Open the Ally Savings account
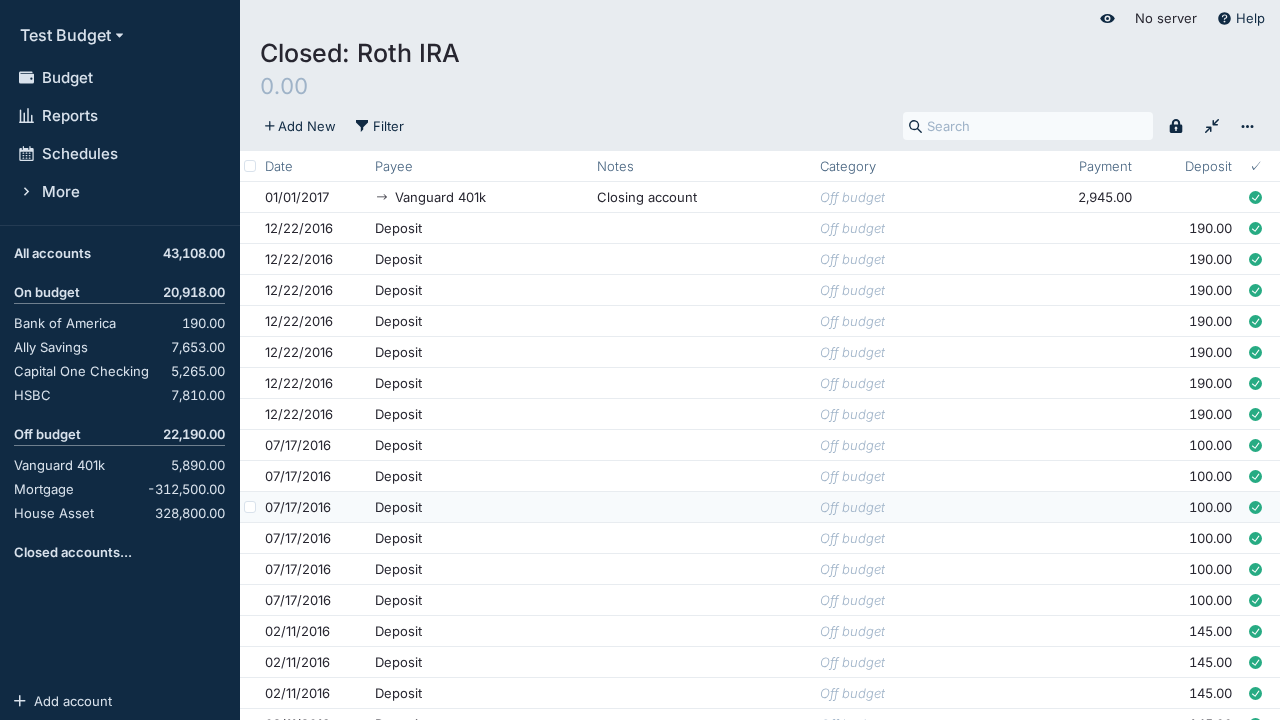Image resolution: width=1280 pixels, height=720 pixels. 51,348
